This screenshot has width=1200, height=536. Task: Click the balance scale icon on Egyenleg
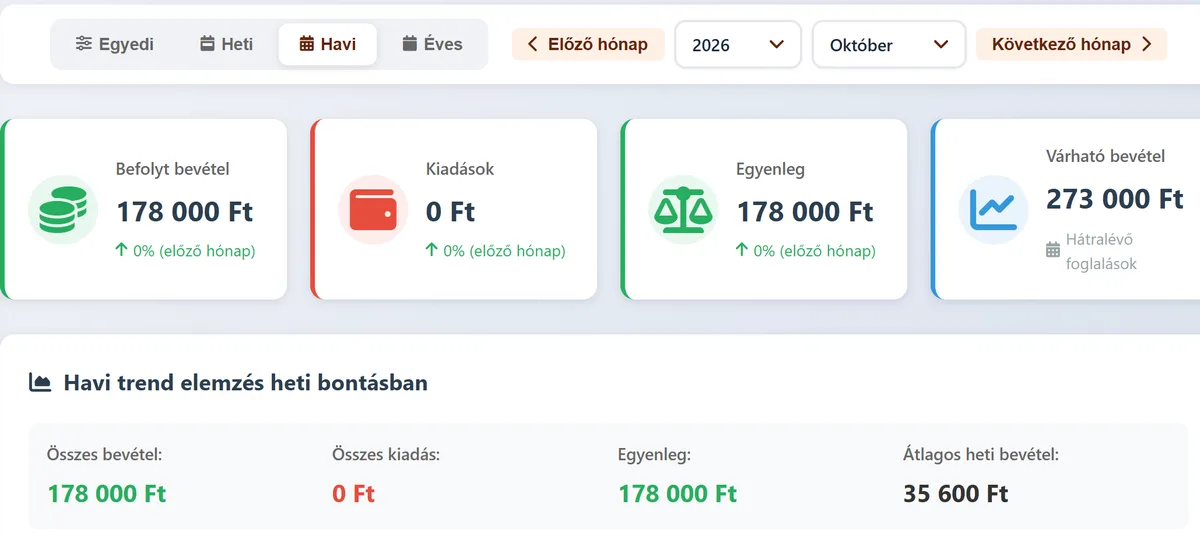(x=683, y=210)
